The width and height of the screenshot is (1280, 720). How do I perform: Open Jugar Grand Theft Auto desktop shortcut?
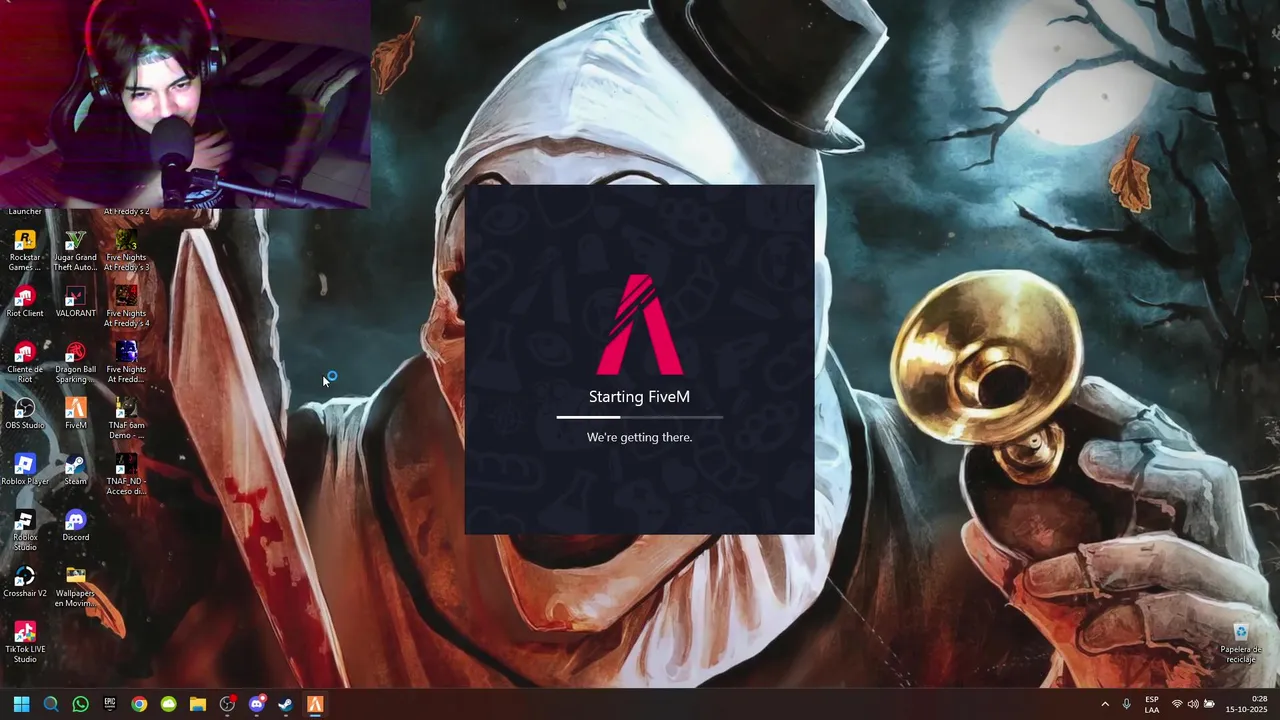(75, 251)
